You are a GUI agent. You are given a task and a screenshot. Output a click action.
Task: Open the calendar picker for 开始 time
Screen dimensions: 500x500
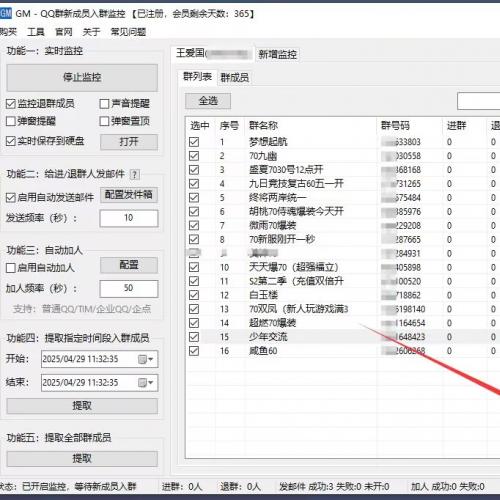point(146,359)
